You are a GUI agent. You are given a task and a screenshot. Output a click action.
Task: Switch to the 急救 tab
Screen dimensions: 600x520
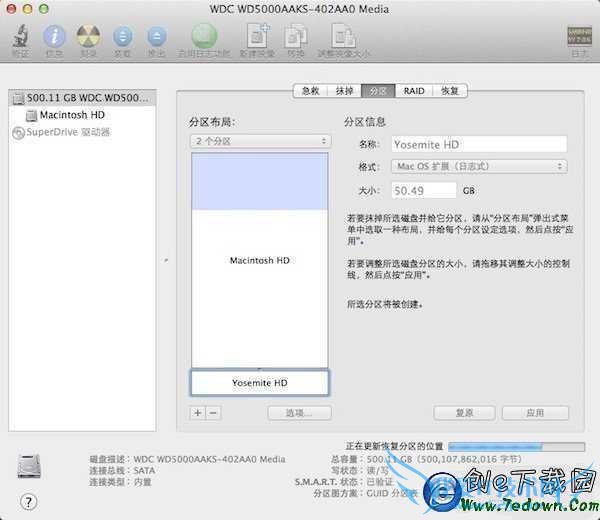pos(310,91)
